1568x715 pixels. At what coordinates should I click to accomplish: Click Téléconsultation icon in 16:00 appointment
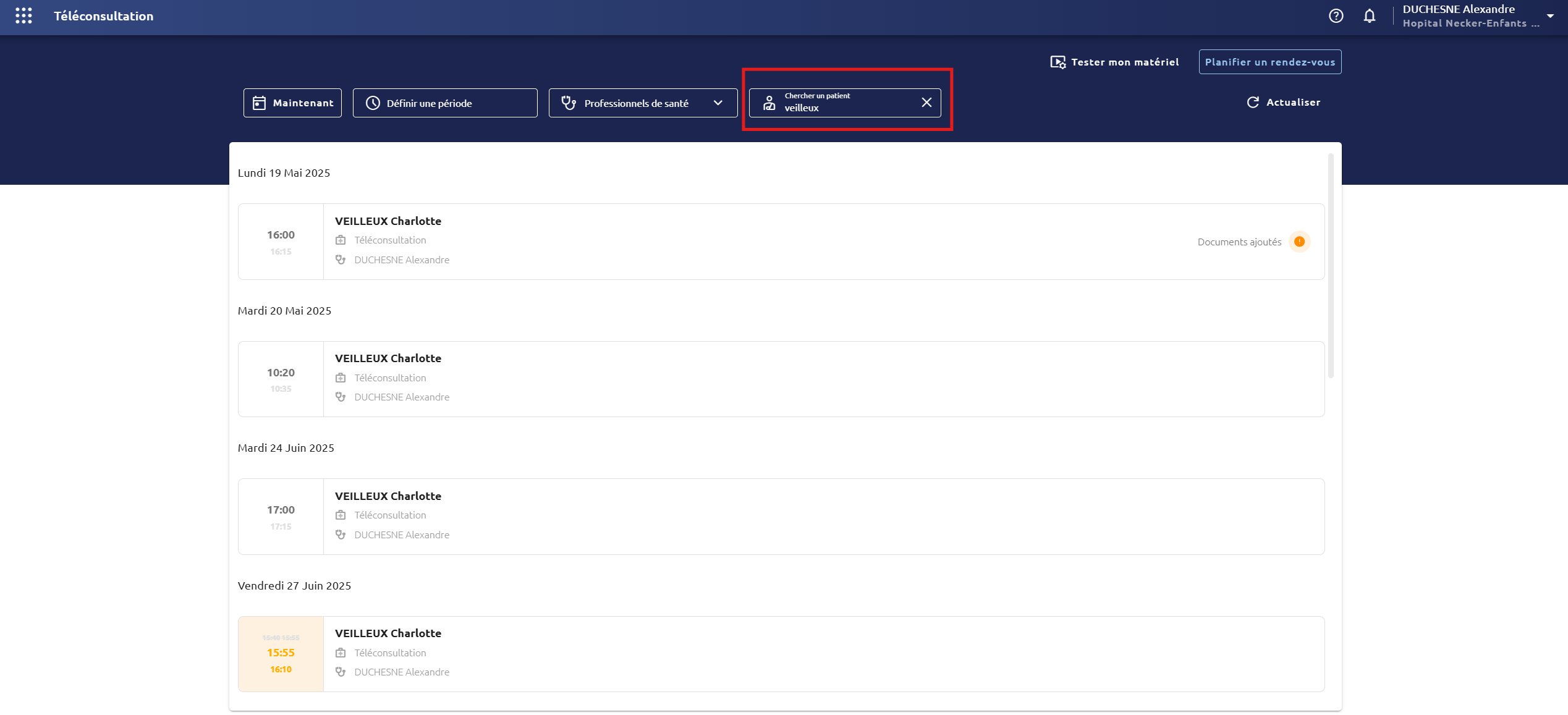(x=341, y=240)
